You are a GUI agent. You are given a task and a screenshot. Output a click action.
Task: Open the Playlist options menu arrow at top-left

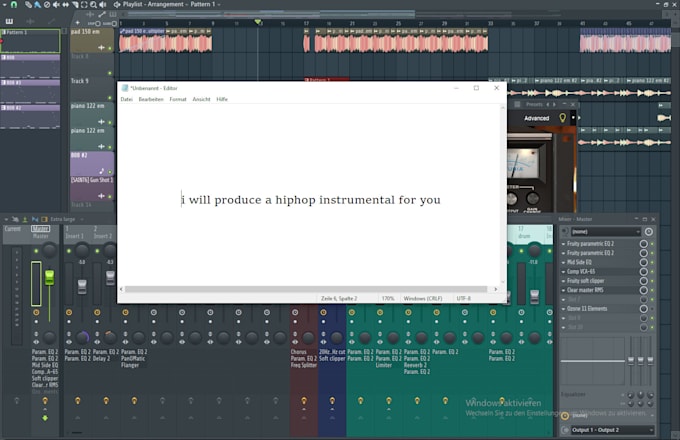[5, 4]
